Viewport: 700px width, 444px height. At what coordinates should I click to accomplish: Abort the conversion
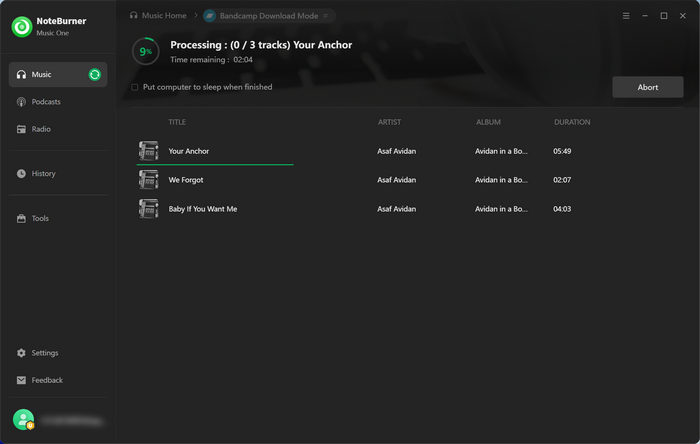tap(647, 87)
